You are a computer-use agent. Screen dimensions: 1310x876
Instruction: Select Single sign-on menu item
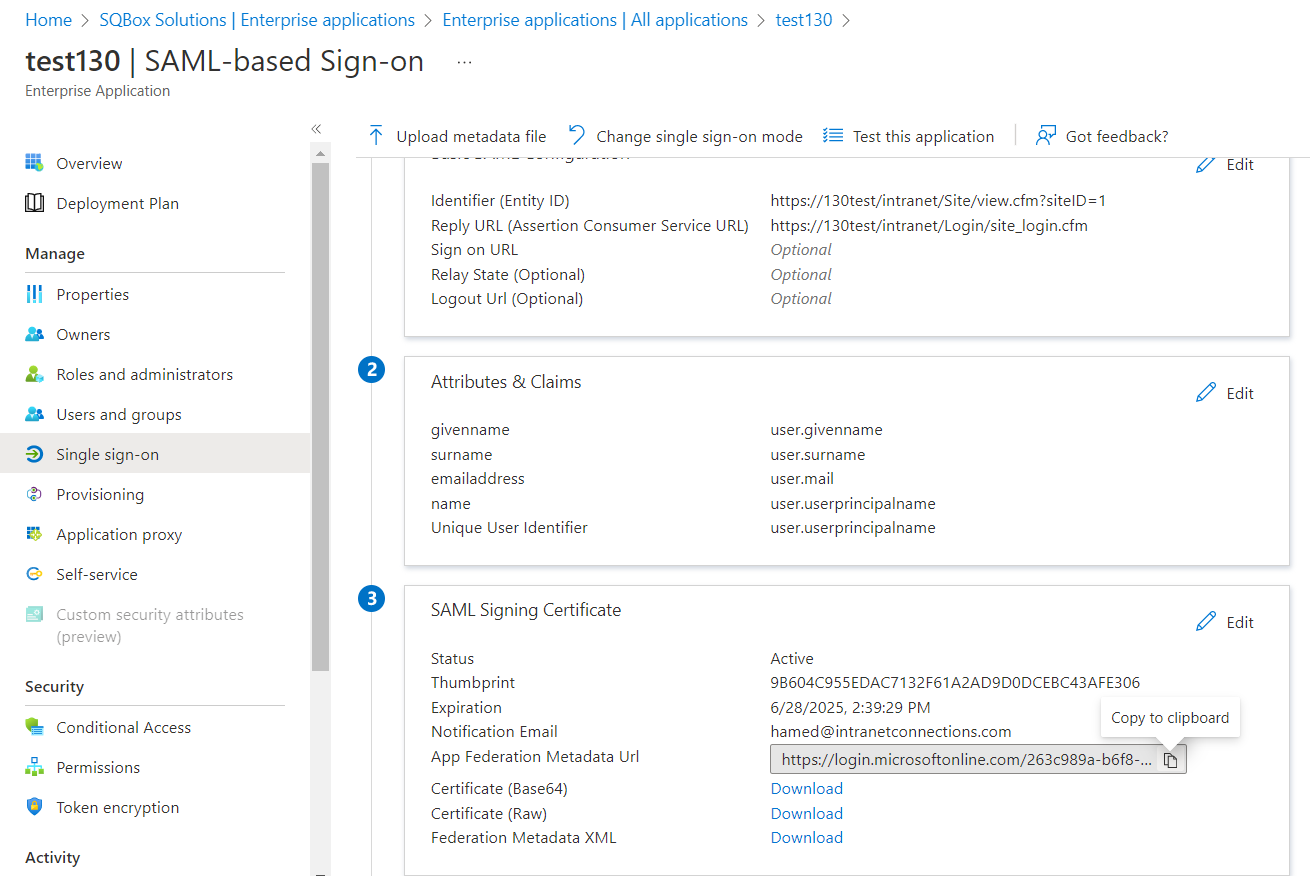[x=155, y=454]
